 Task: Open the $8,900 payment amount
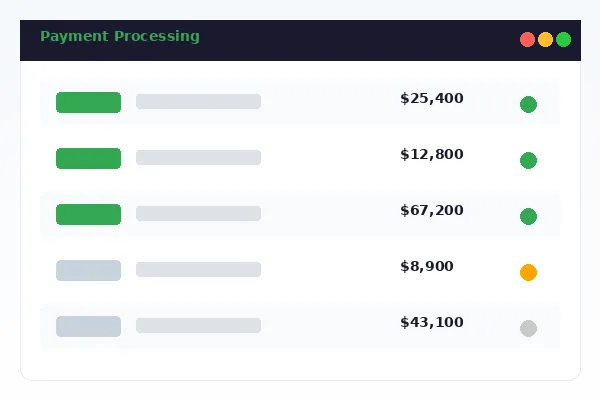[426, 267]
